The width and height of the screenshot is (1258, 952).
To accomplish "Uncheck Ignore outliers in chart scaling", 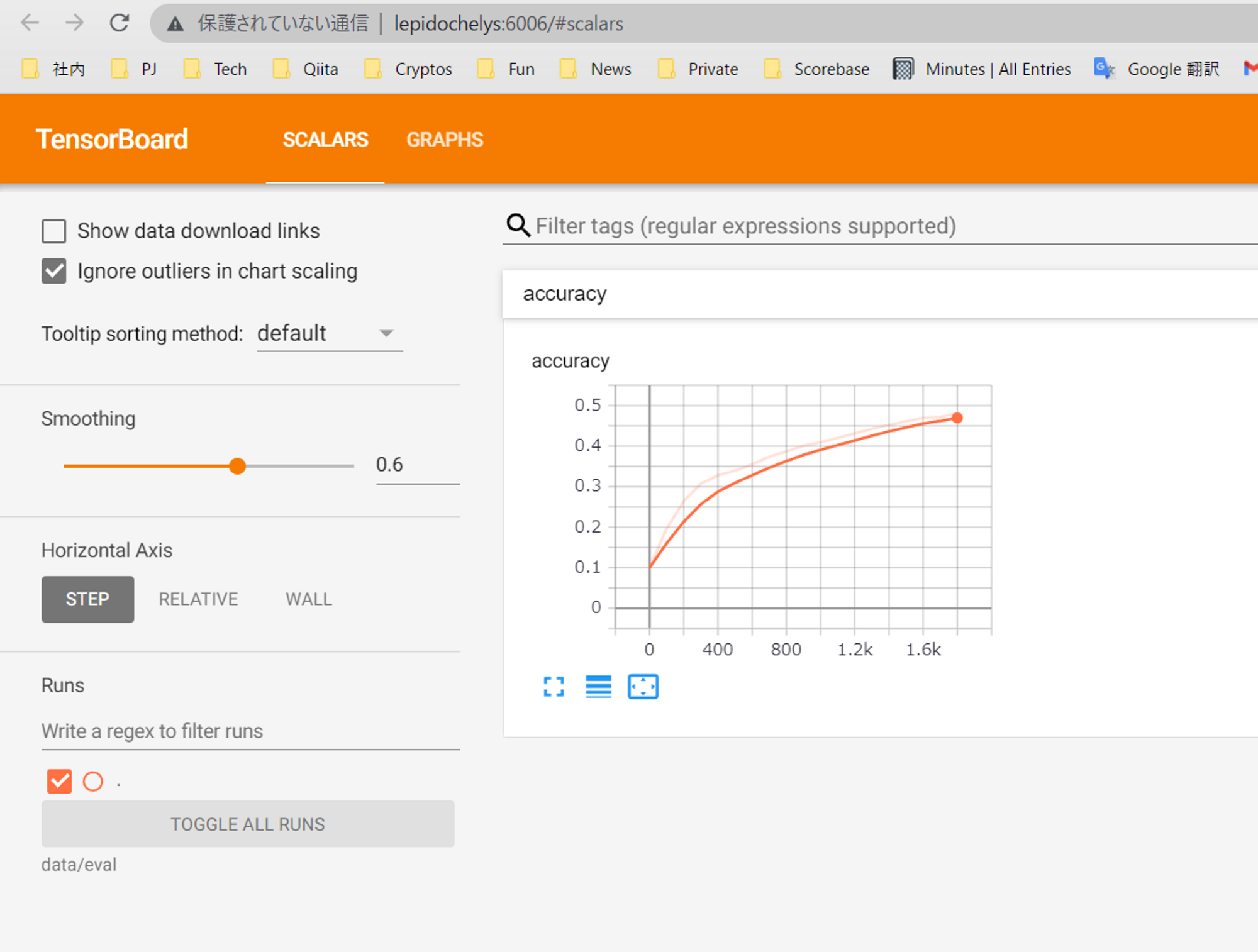I will point(53,271).
